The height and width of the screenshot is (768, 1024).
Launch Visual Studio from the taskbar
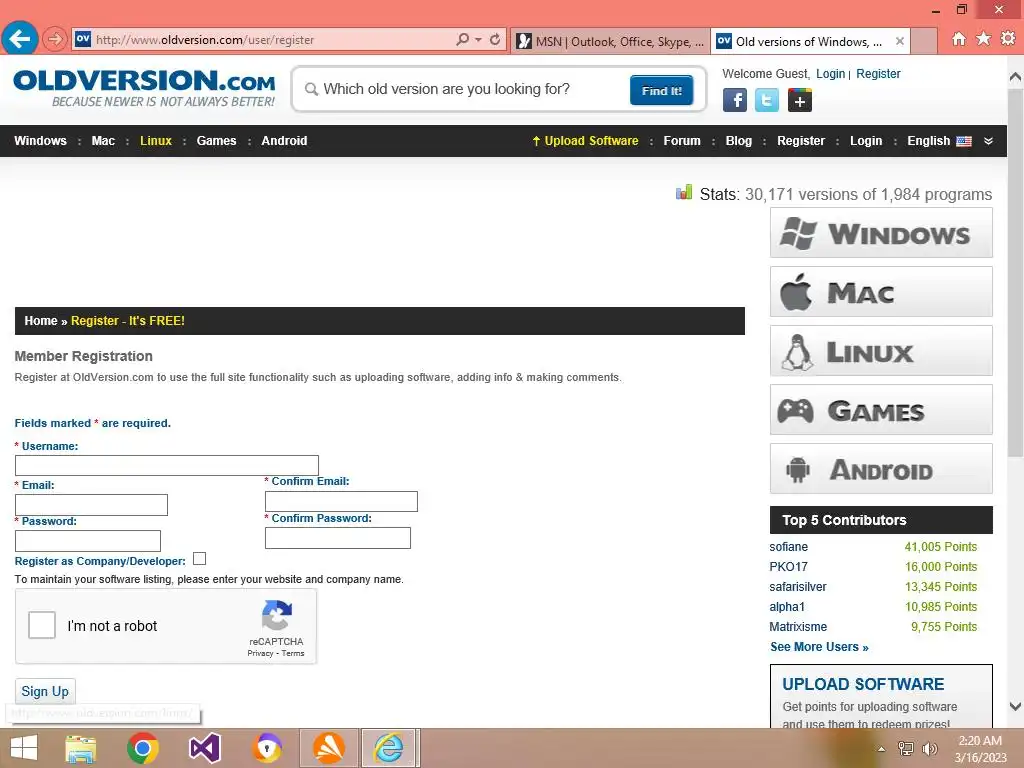tap(204, 748)
